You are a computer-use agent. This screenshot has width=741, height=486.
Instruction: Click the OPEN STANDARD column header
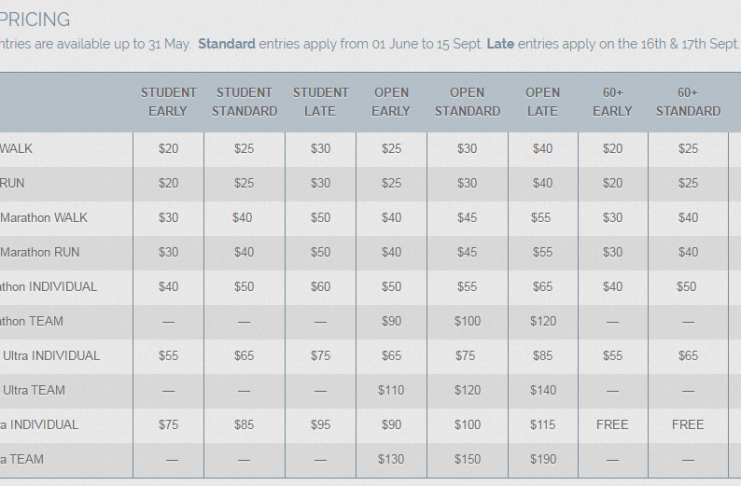coord(467,102)
